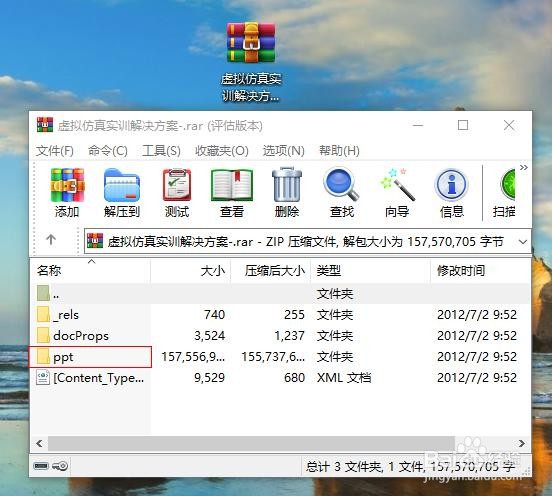Click the _rels folder icon
552x496 pixels.
(x=43, y=314)
